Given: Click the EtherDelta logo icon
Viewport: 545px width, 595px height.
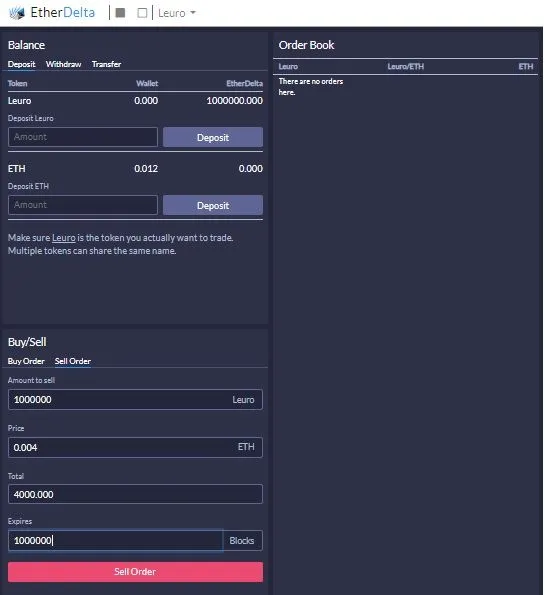Looking at the screenshot, I should 17,13.
